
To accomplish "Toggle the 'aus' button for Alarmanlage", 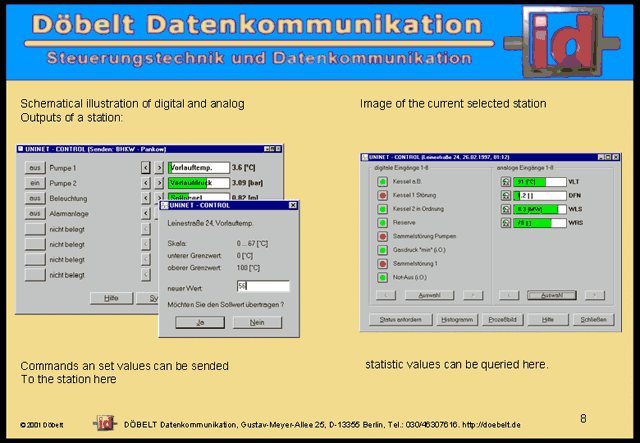I will [x=35, y=214].
